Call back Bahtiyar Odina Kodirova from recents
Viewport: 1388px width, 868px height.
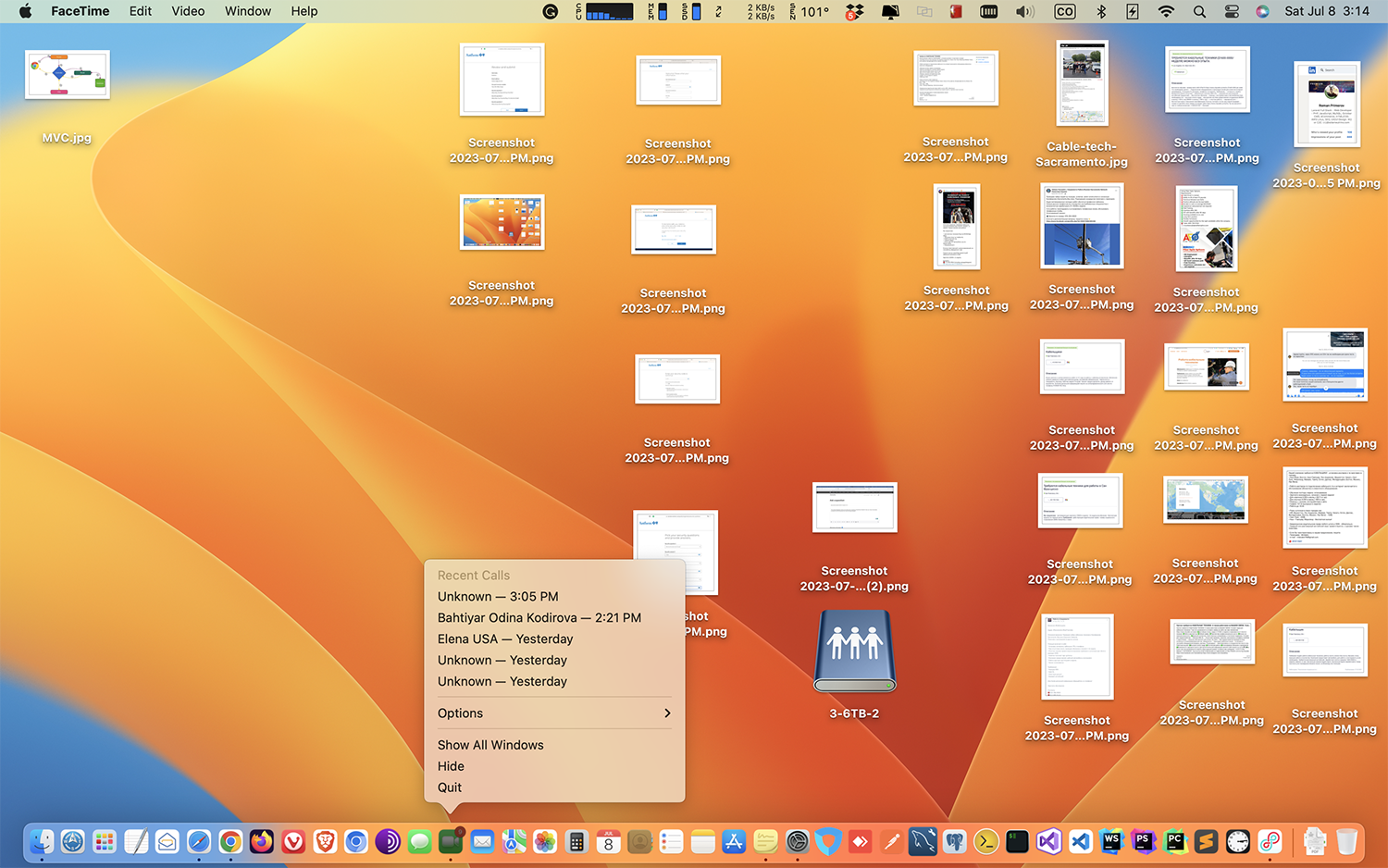(x=539, y=618)
